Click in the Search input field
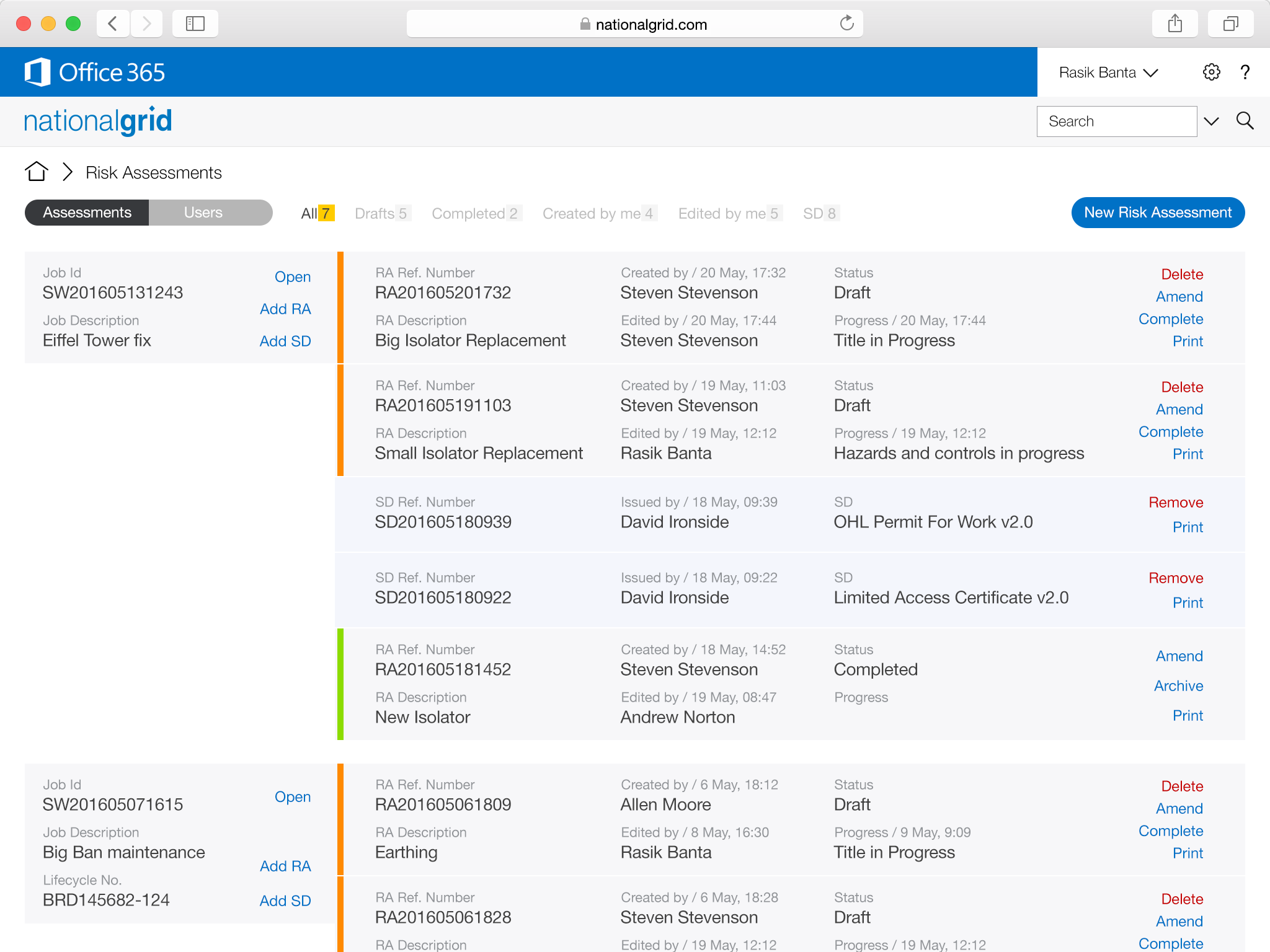This screenshot has height=952, width=1270. (1116, 121)
